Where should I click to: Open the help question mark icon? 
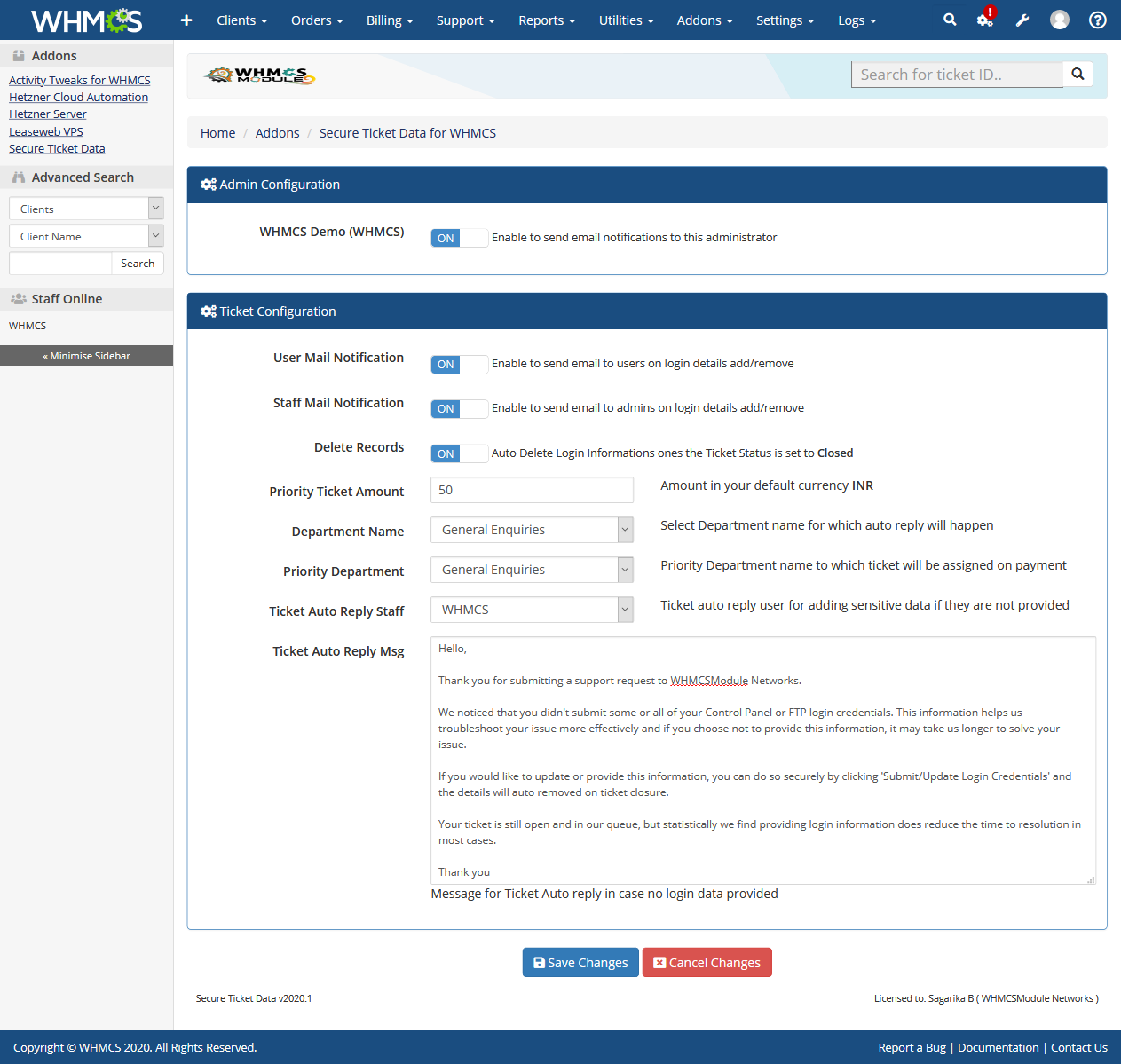point(1098,20)
